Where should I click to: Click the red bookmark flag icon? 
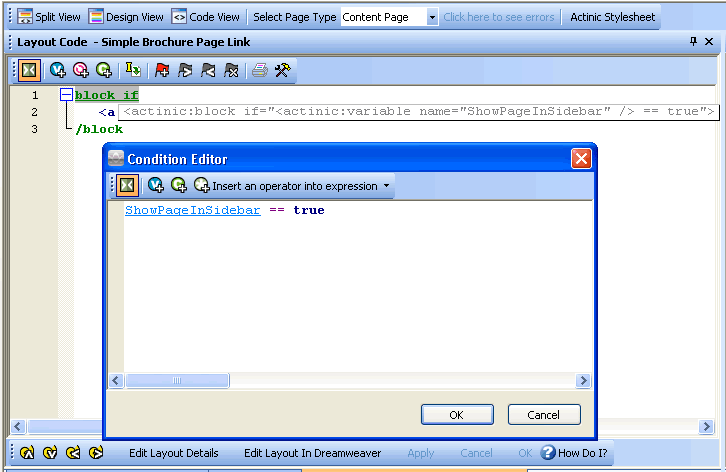162,70
